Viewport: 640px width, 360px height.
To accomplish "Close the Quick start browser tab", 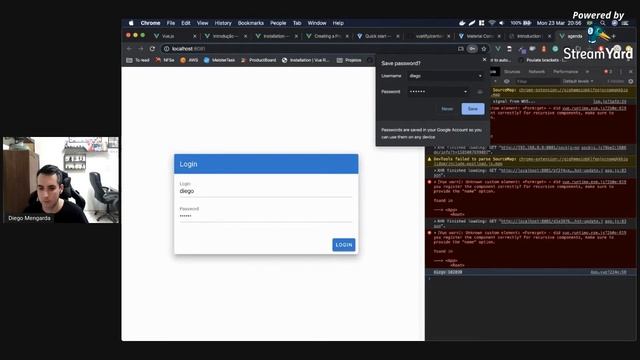I will coord(398,36).
